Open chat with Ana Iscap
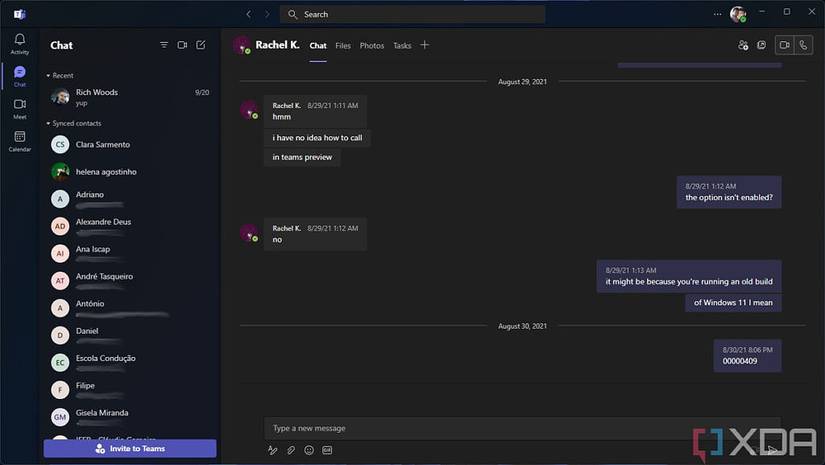This screenshot has height=465, width=825. [x=130, y=254]
